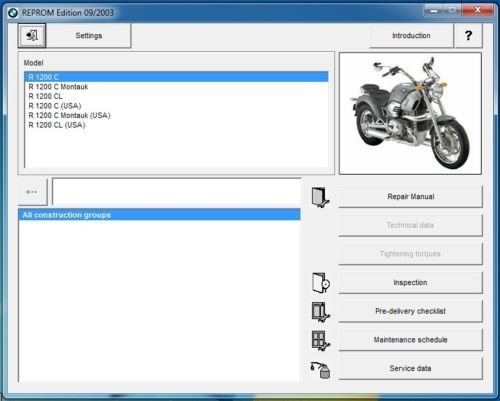500x401 pixels.
Task: Open the Settings button
Action: (x=89, y=35)
